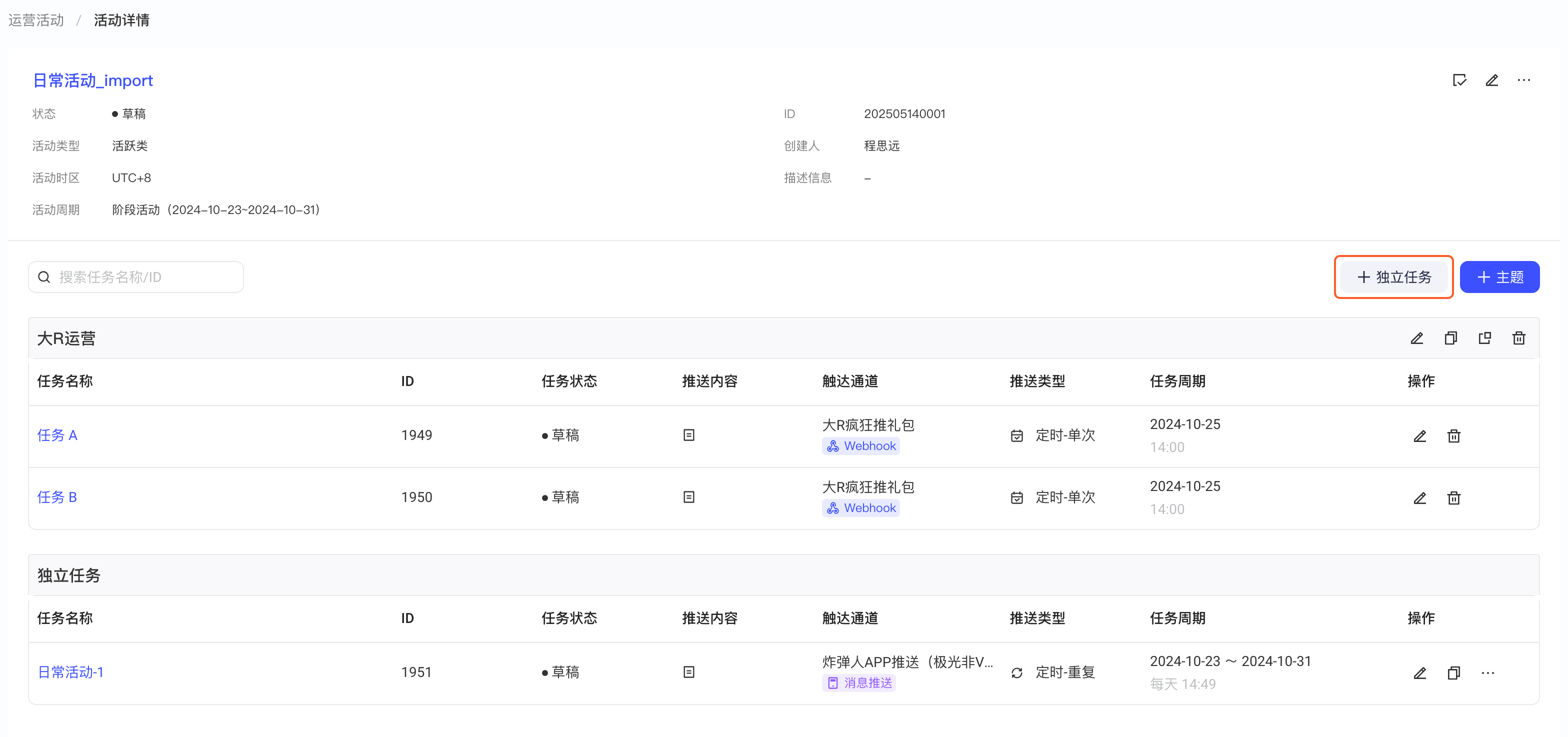Screen dimensions: 1568x737
Task: Focus the 搜索任务名称/ID search field
Action: coord(135,277)
